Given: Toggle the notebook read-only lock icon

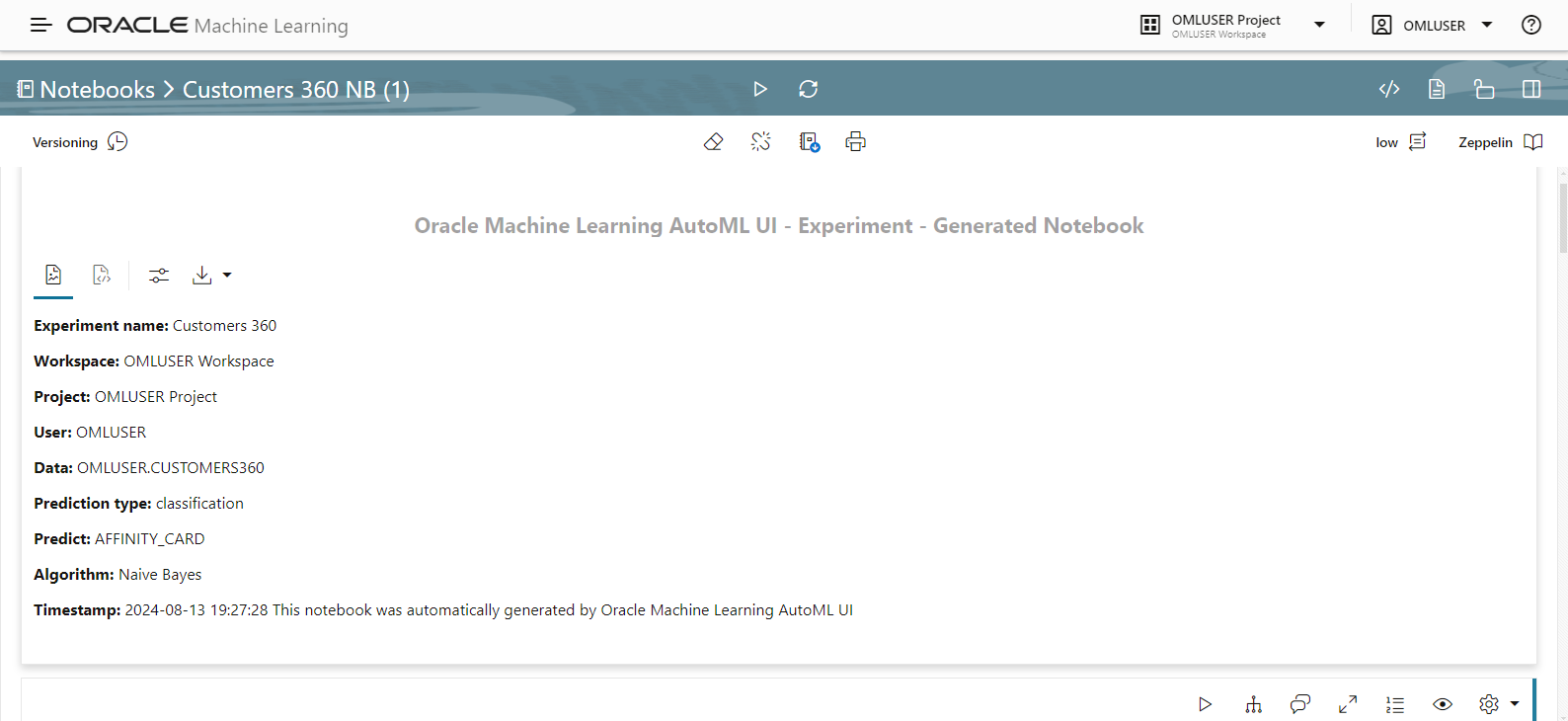Looking at the screenshot, I should tap(1484, 89).
